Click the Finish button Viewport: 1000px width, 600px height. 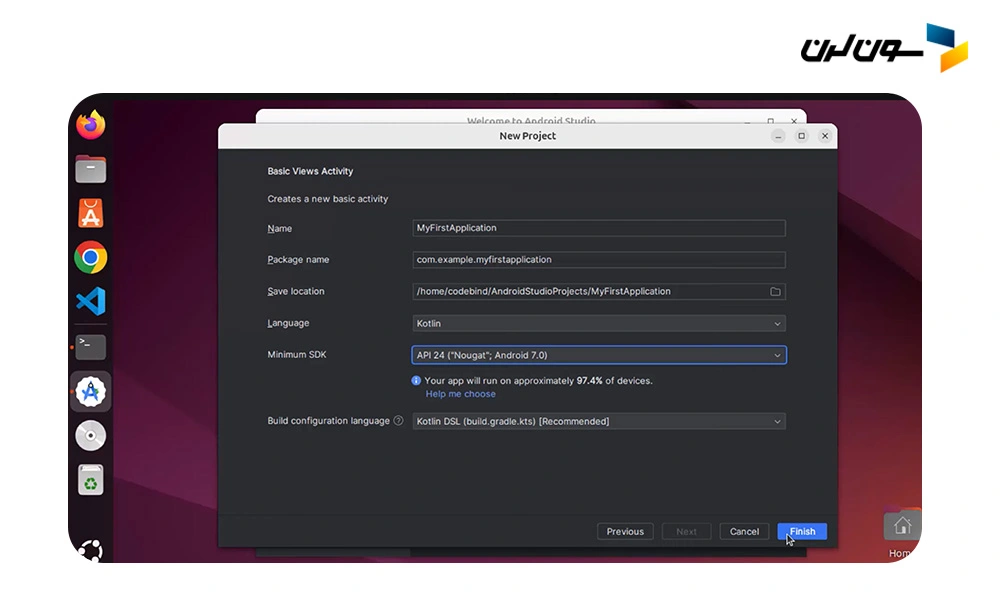pos(802,532)
